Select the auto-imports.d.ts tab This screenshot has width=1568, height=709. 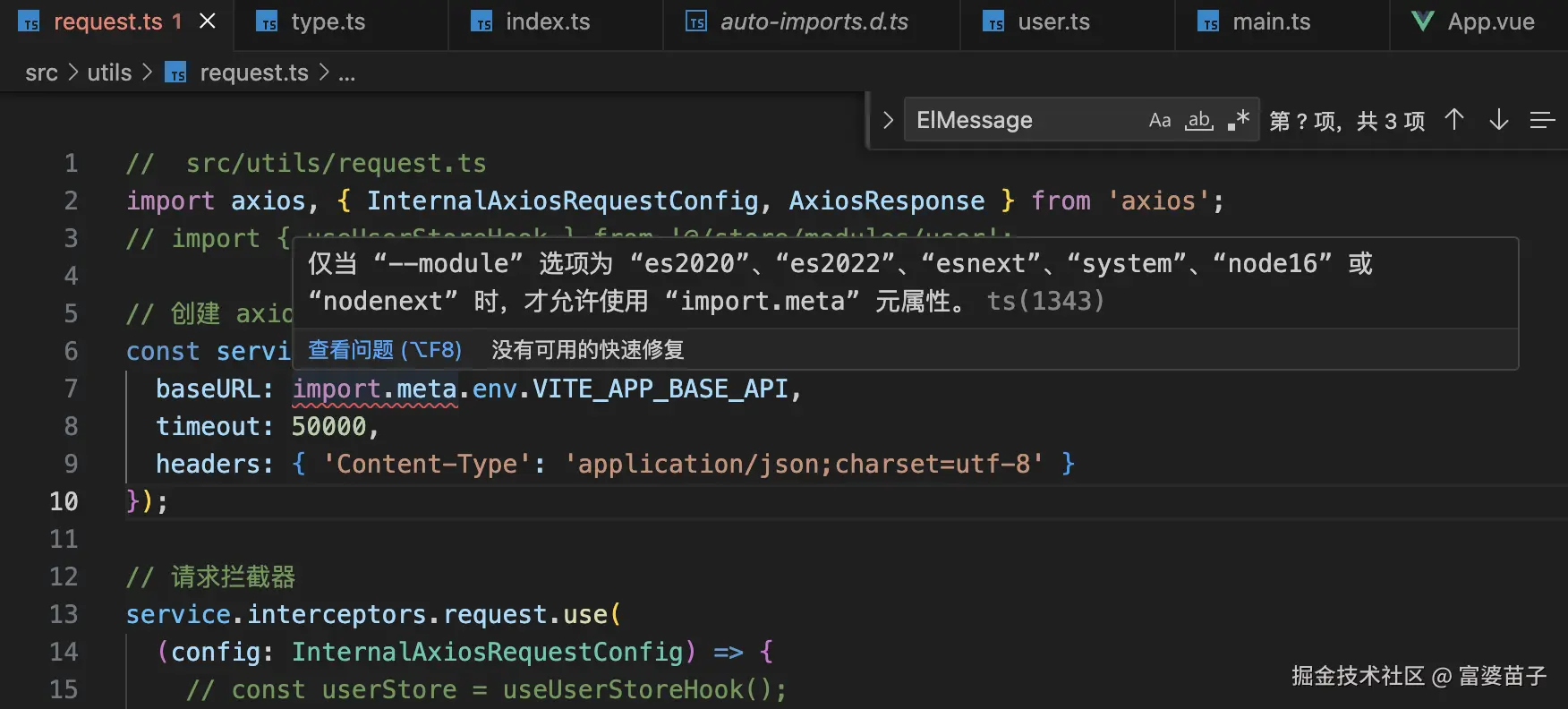pos(814,22)
